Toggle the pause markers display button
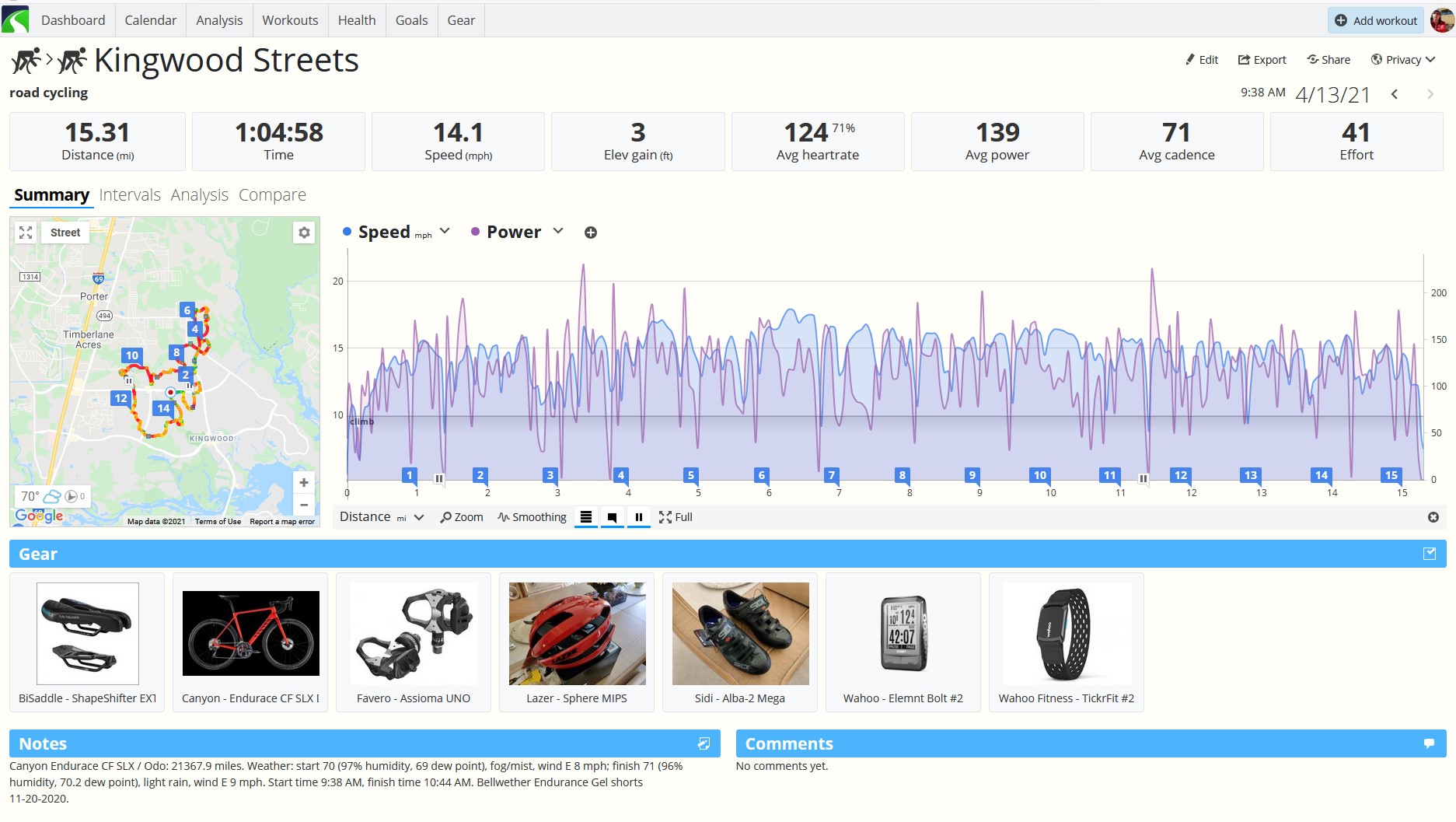The height and width of the screenshot is (822, 1456). [638, 517]
